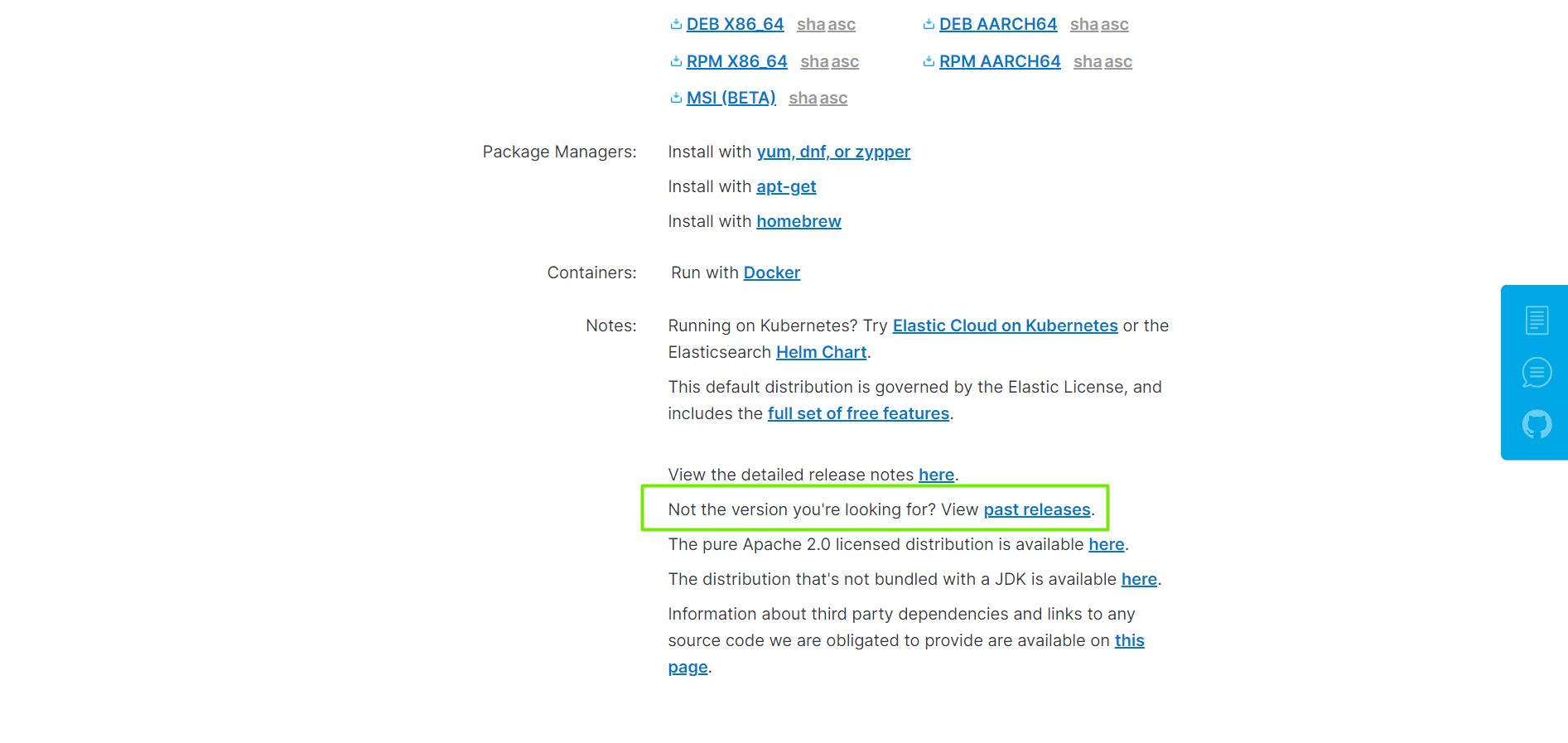
Task: Open sha checksum for DEB AARCH64
Action: coord(1084,24)
